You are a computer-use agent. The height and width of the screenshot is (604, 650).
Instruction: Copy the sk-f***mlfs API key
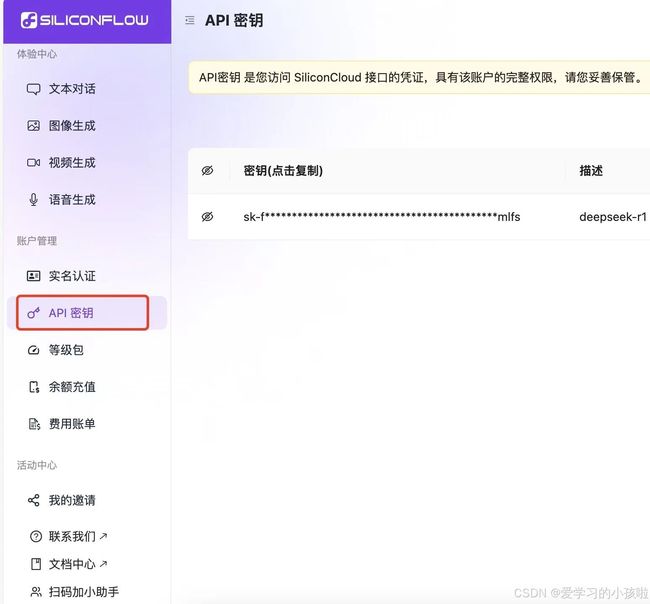[x=382, y=216]
